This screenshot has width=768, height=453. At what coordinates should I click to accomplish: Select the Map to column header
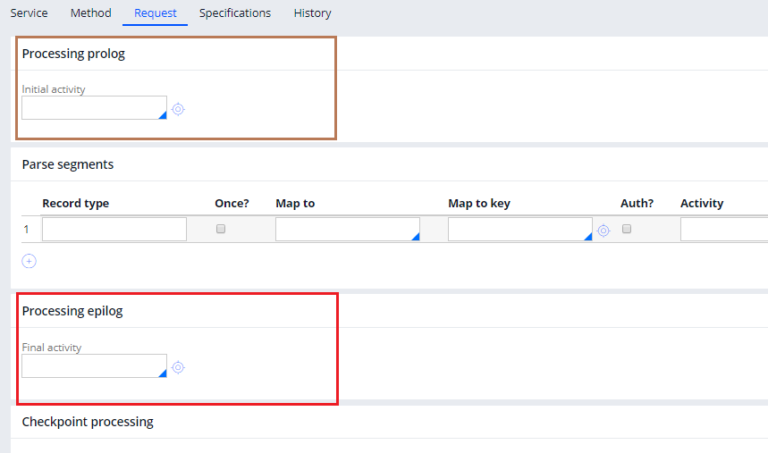pyautogui.click(x=295, y=203)
